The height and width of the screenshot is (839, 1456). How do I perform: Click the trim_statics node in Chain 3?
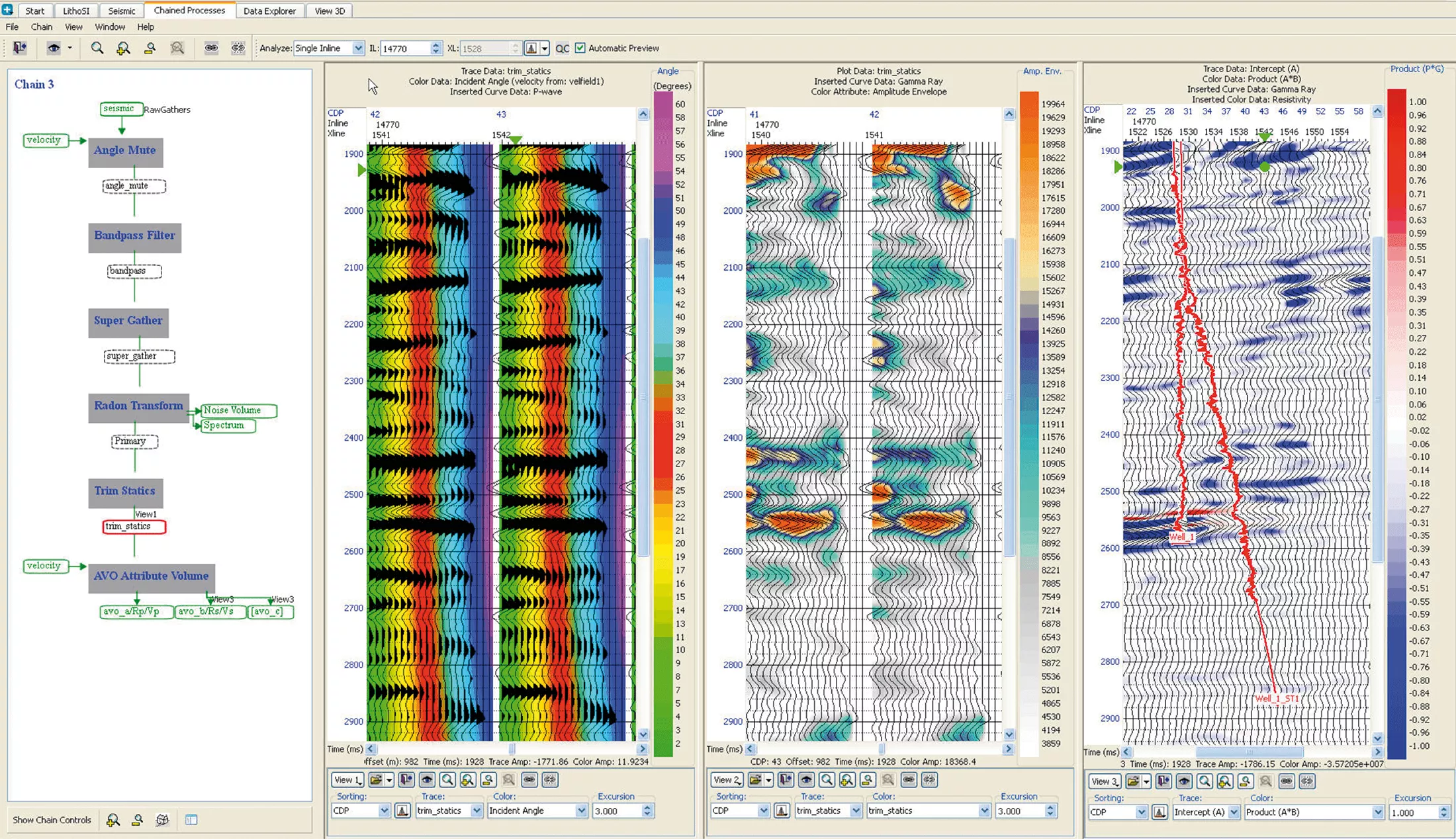pyautogui.click(x=133, y=527)
